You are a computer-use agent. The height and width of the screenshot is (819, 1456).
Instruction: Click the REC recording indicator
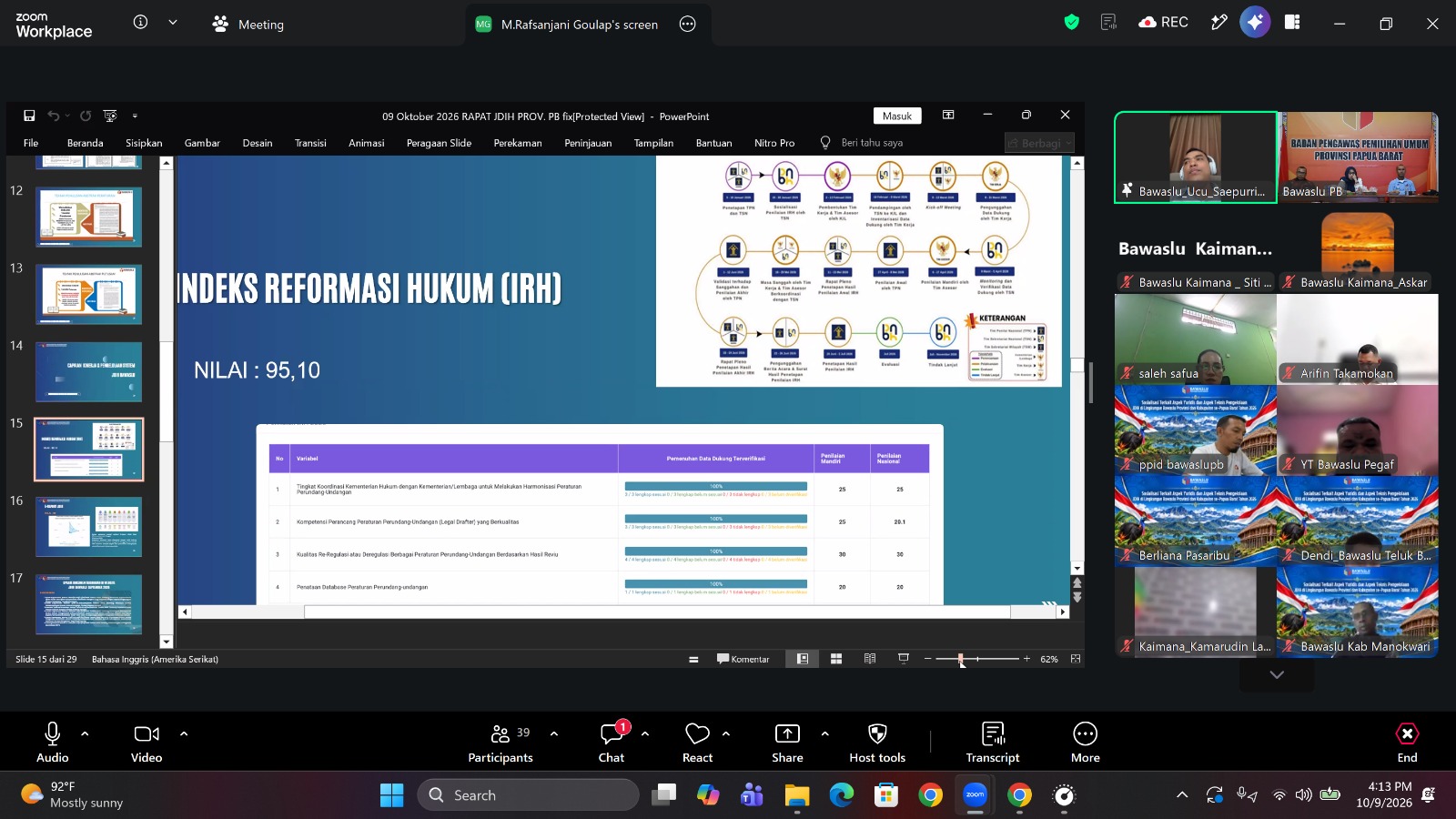1164,23
